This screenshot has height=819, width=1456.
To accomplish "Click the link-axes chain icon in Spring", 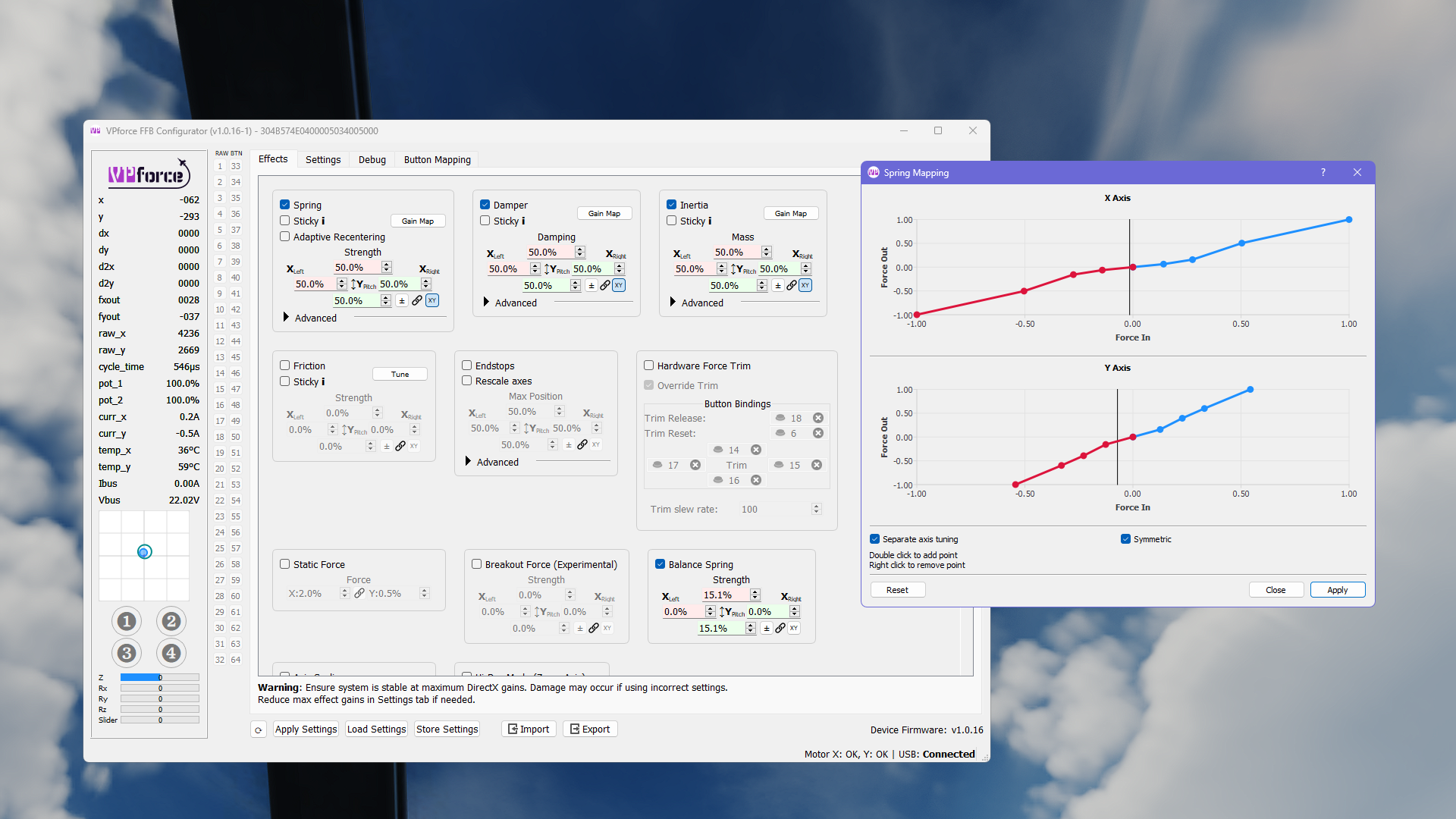I will 417,301.
